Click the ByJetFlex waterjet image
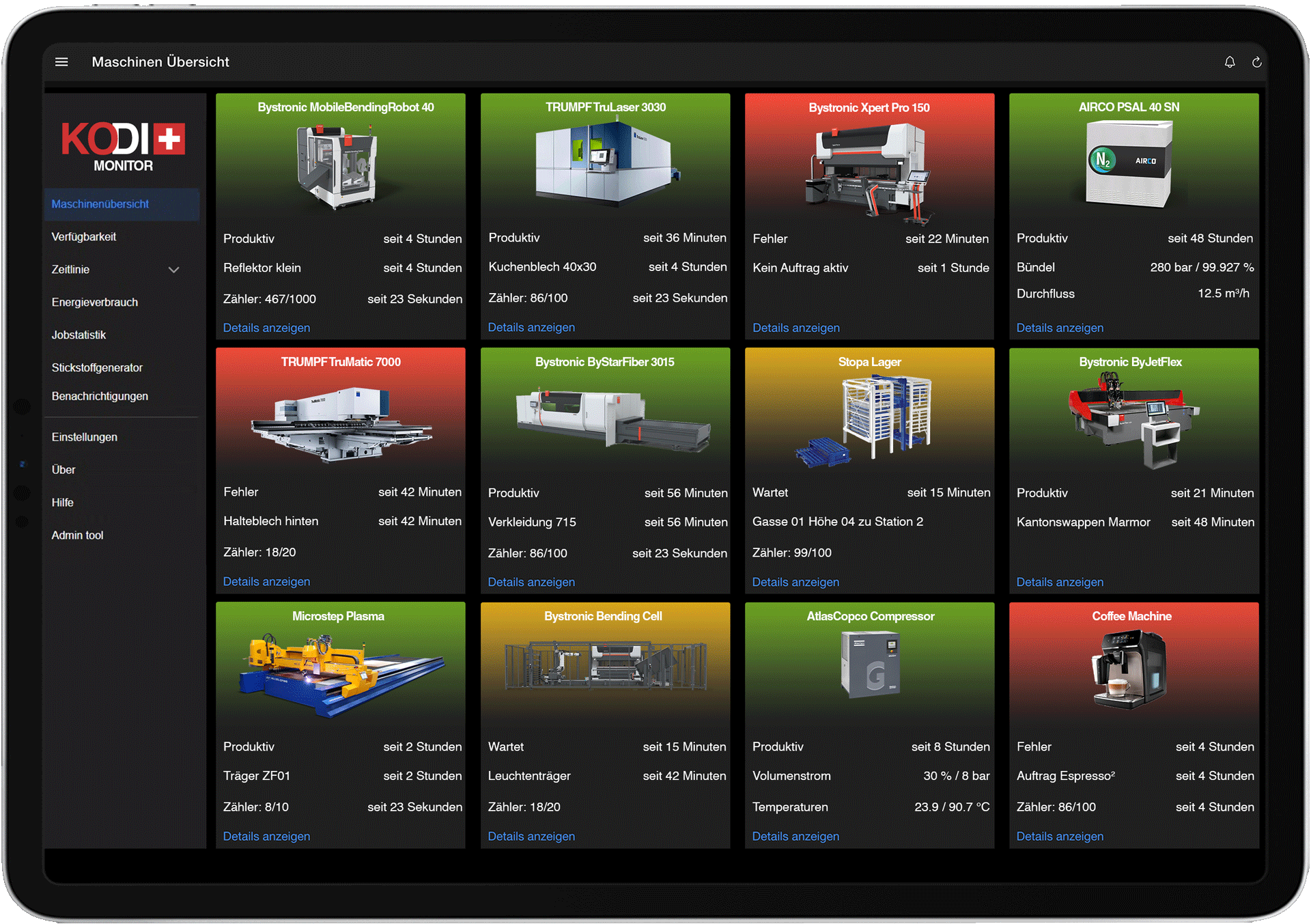This screenshot has width=1311, height=924. [1133, 420]
